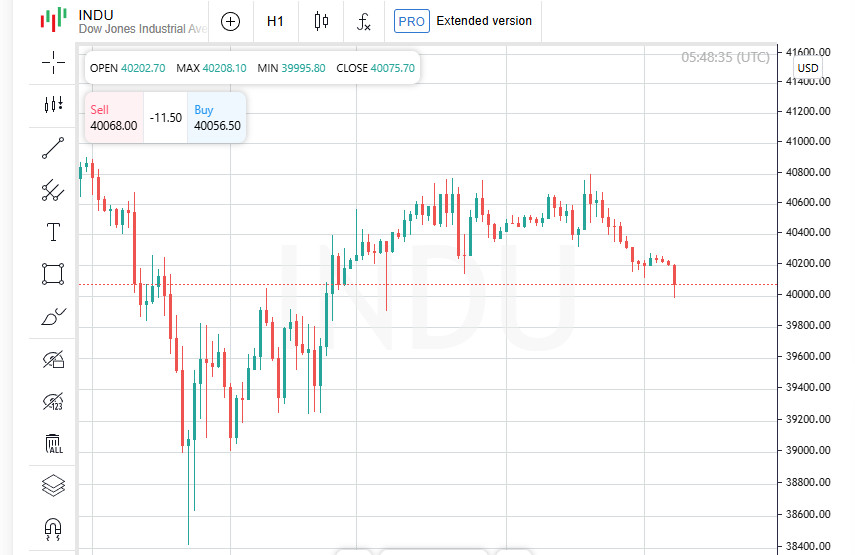Image resolution: width=855 pixels, height=555 pixels.
Task: Select the trend line drawing tool
Action: (53, 148)
